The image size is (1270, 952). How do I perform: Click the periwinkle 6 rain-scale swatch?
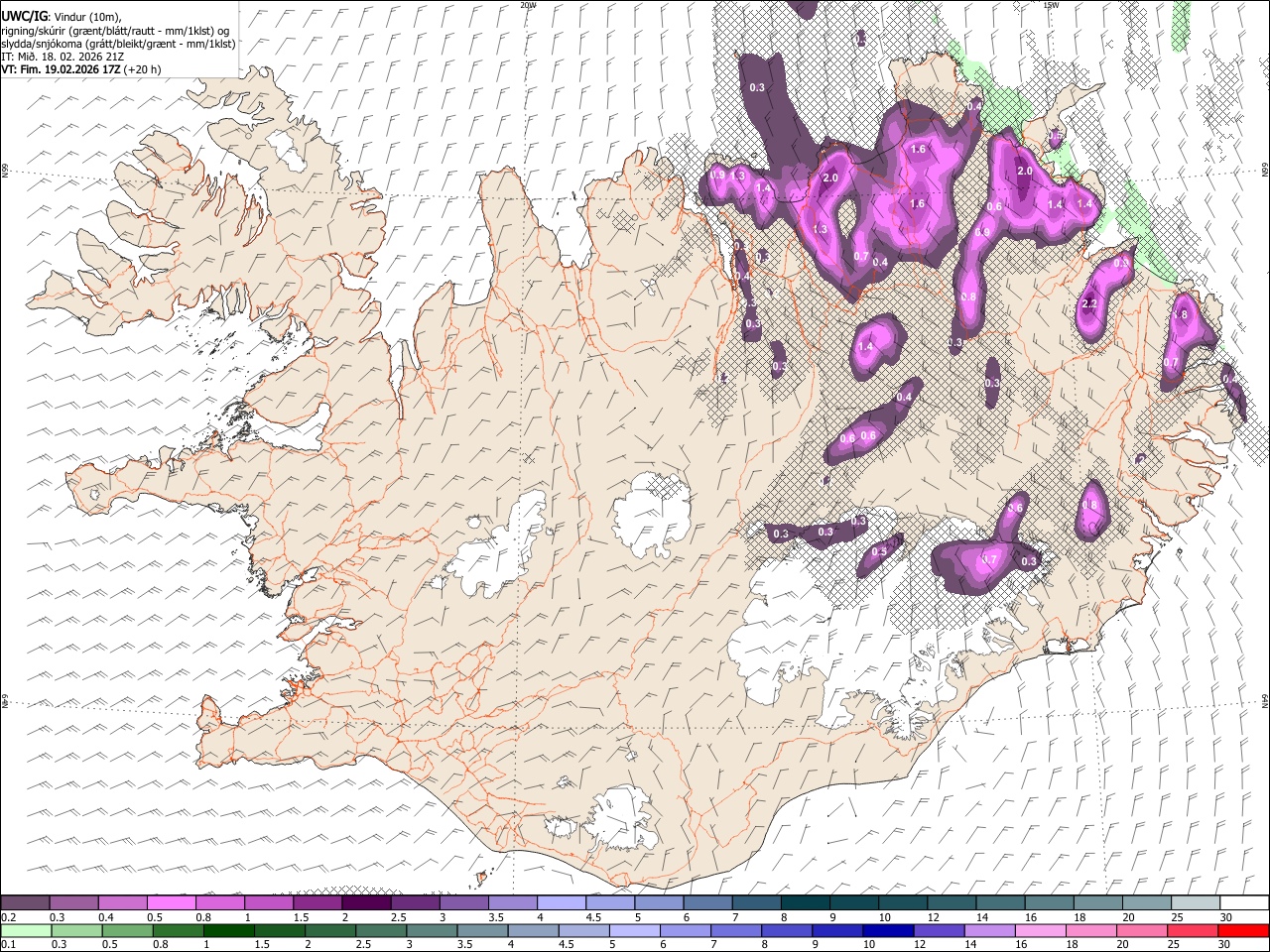tap(686, 930)
